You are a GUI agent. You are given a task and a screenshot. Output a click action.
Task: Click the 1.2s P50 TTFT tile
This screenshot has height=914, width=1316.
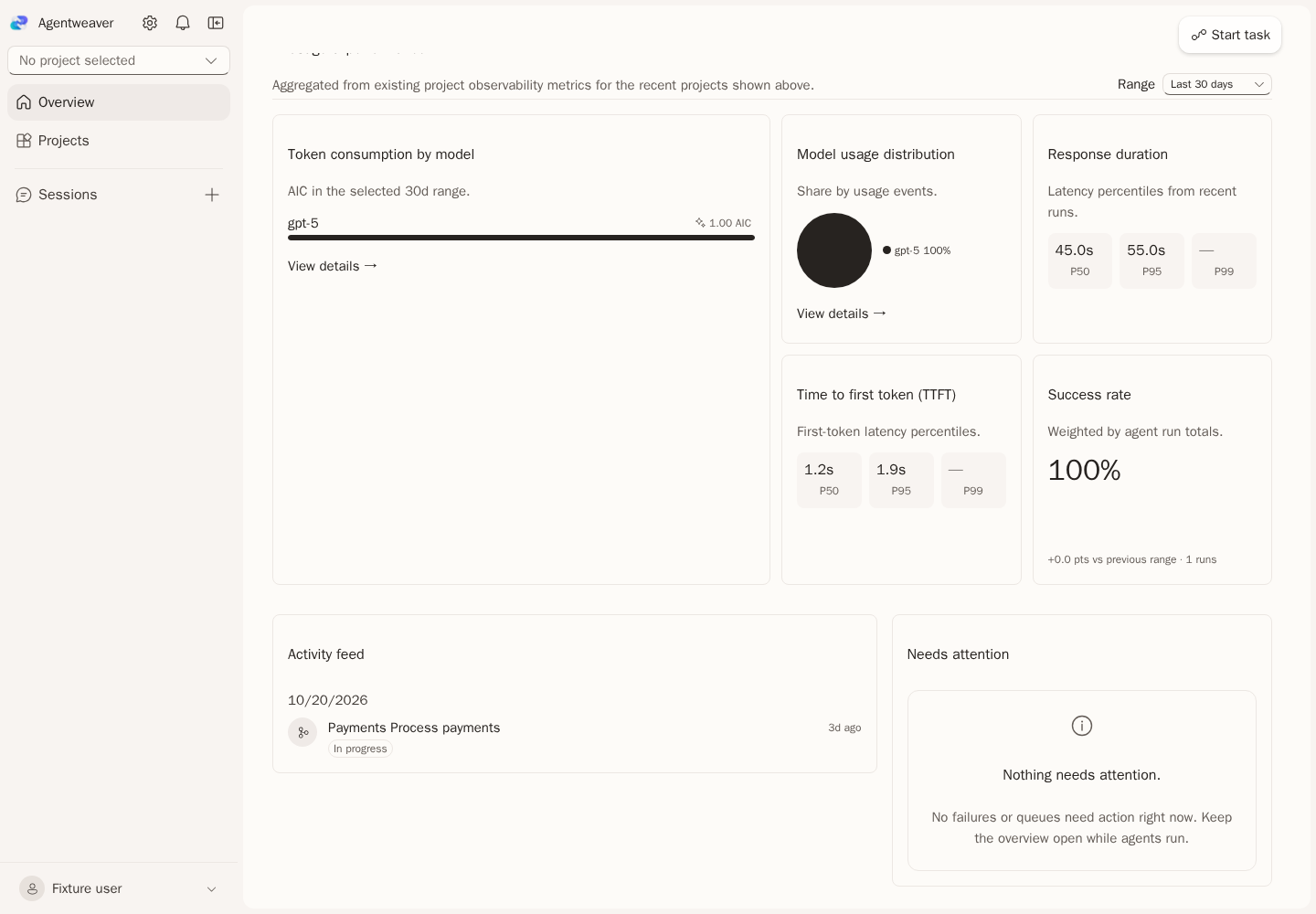pyautogui.click(x=829, y=480)
